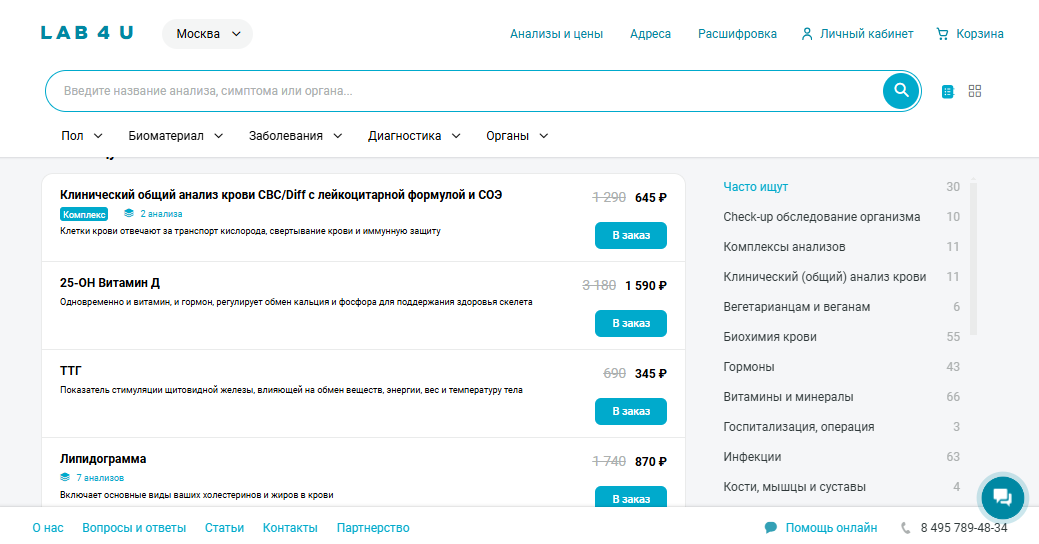Click 7 анализов link
1039x544 pixels.
pos(100,477)
